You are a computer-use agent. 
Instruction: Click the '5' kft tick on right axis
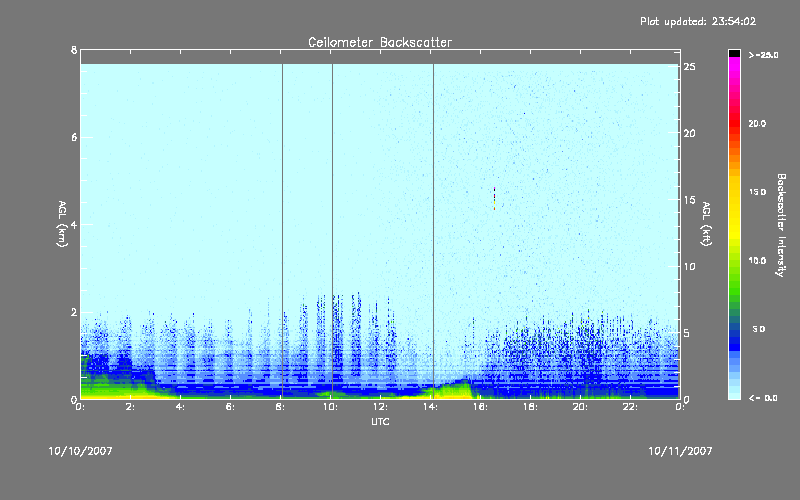coord(687,333)
